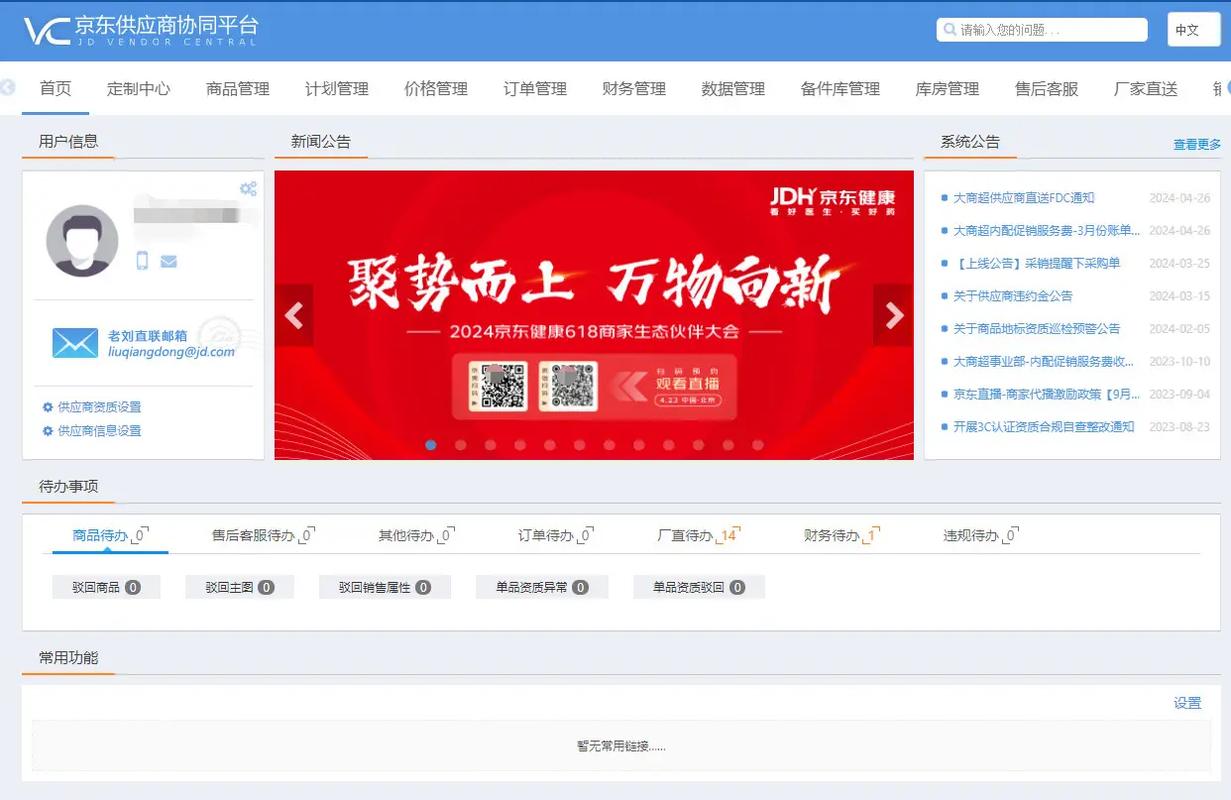Click the mobile phone icon under username
The width and height of the screenshot is (1231, 800).
(x=142, y=261)
